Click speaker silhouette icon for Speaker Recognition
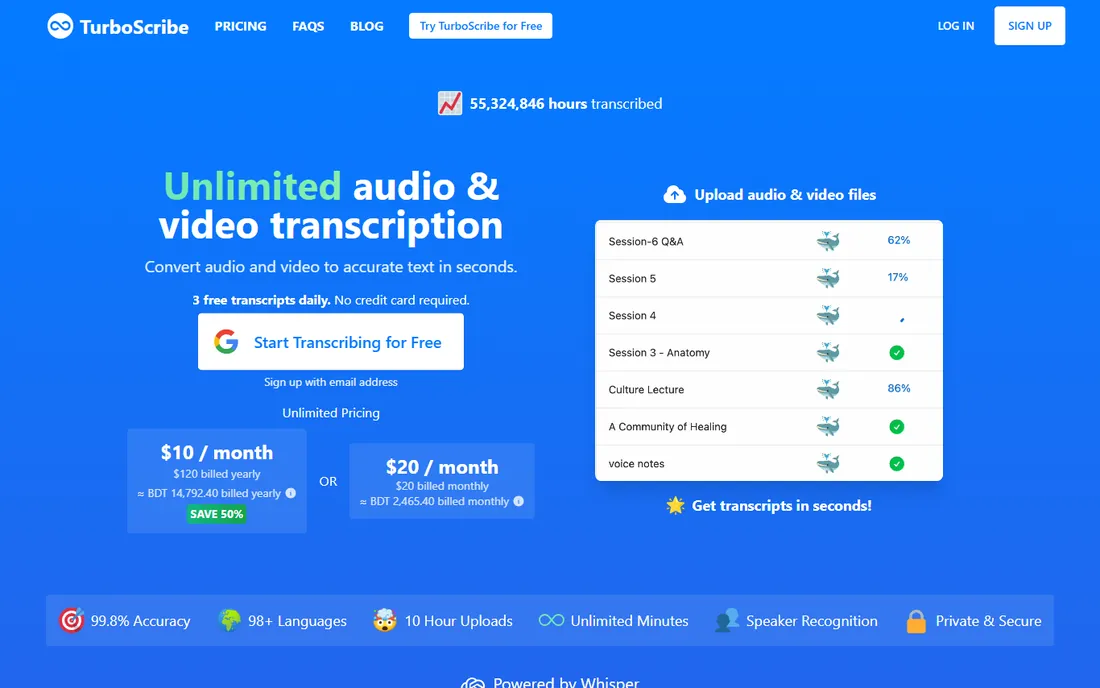Viewport: 1100px width, 688px height. [727, 620]
